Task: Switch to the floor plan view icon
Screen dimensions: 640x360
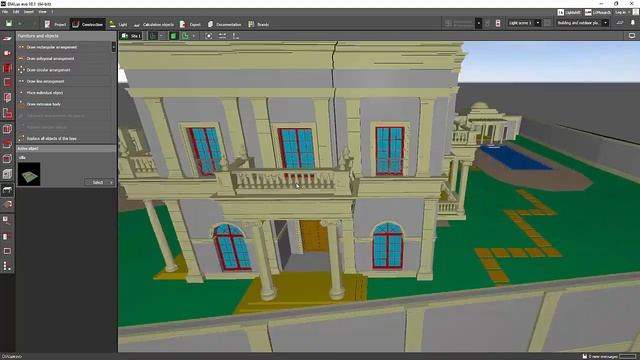Action: (x=153, y=36)
